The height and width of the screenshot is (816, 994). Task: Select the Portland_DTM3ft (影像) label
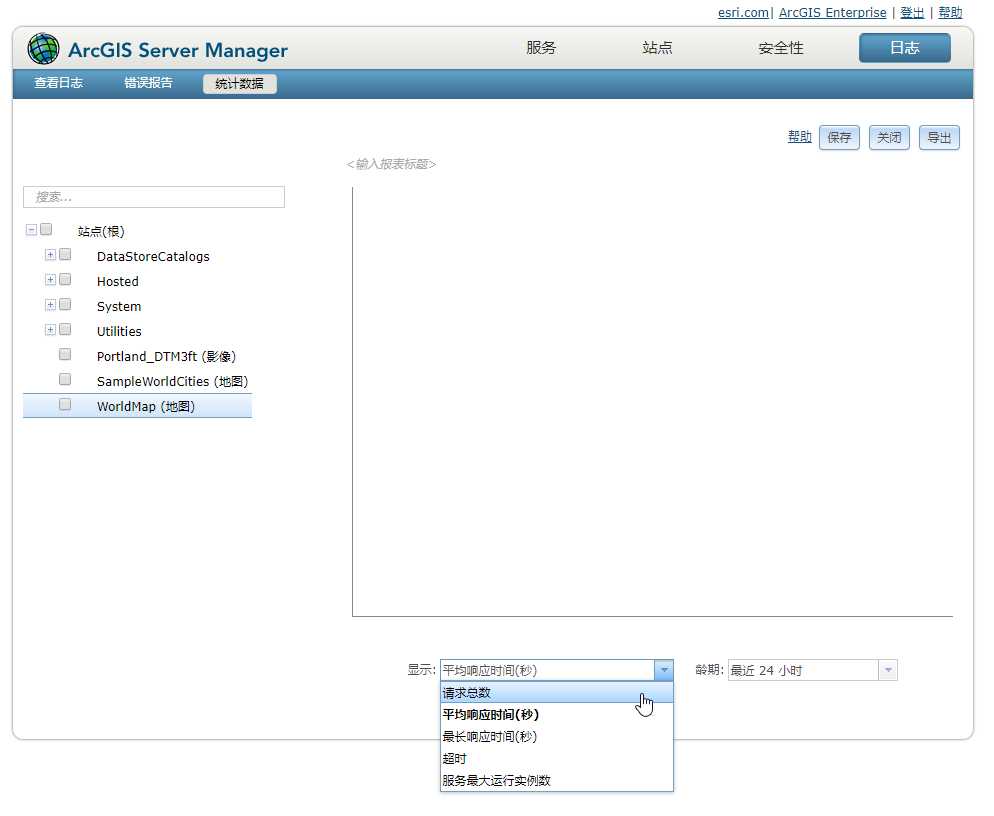[166, 356]
